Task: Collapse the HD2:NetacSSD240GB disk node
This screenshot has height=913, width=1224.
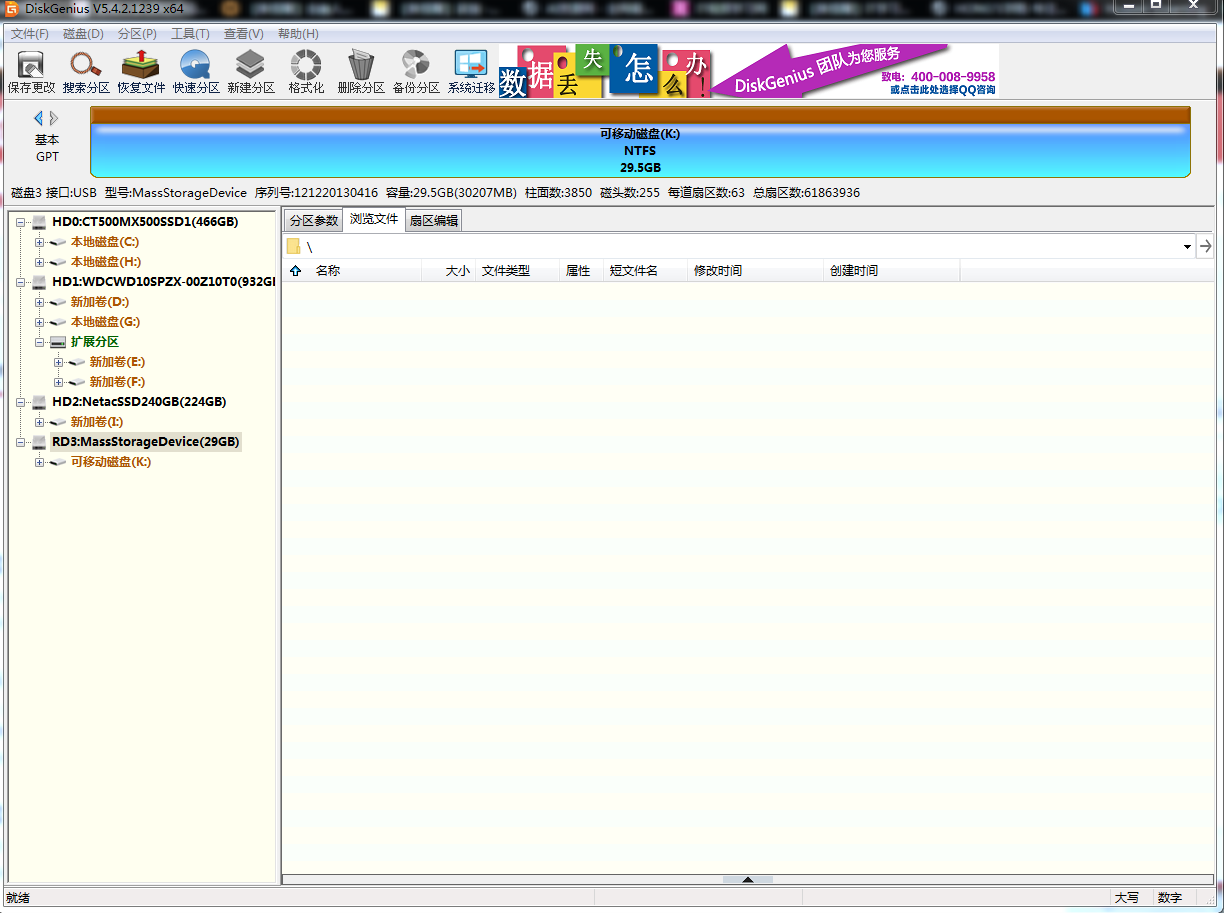Action: click(x=21, y=402)
